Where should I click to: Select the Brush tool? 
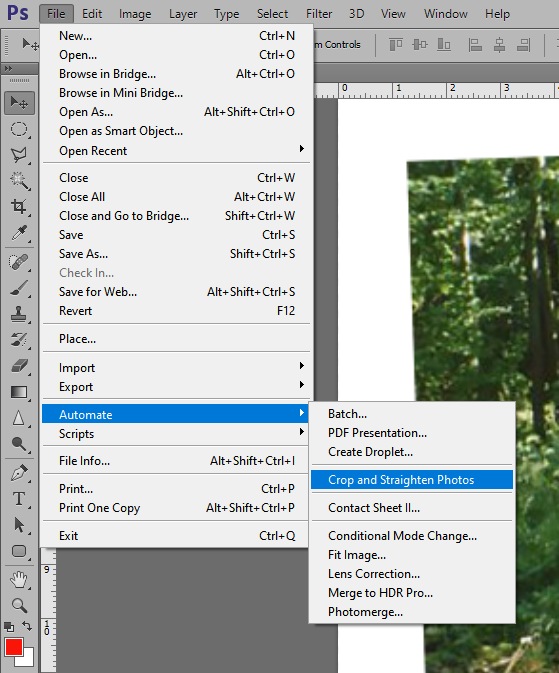[x=19, y=288]
